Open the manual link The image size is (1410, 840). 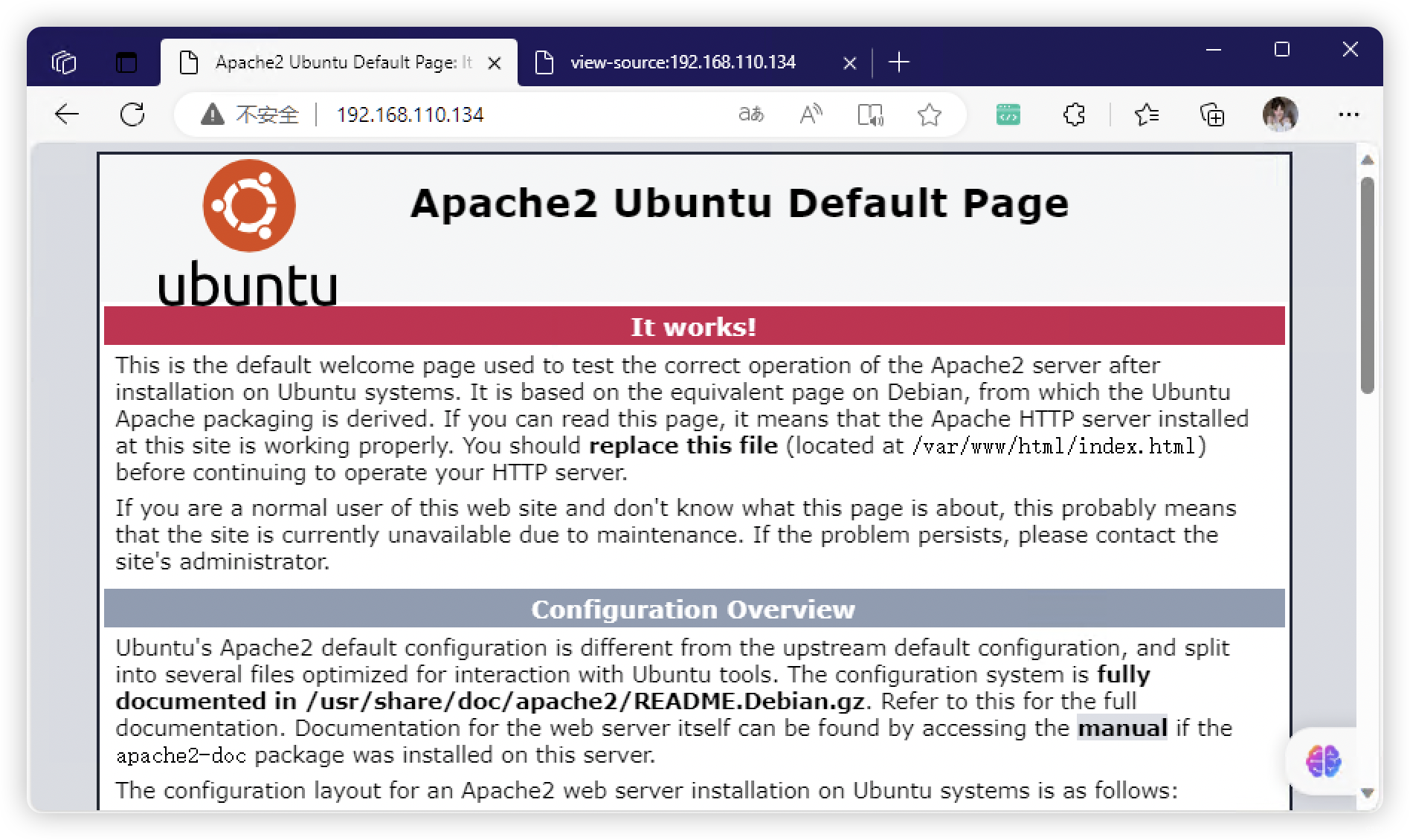(1122, 728)
